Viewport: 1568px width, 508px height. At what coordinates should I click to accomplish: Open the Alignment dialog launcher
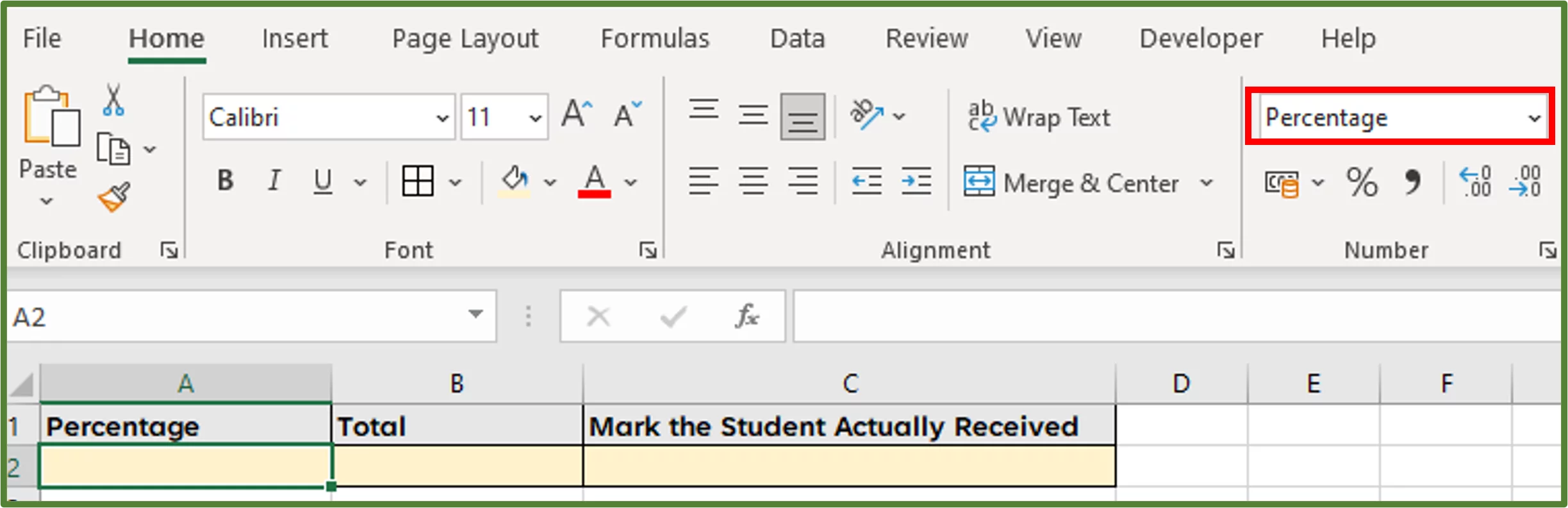pyautogui.click(x=1226, y=250)
